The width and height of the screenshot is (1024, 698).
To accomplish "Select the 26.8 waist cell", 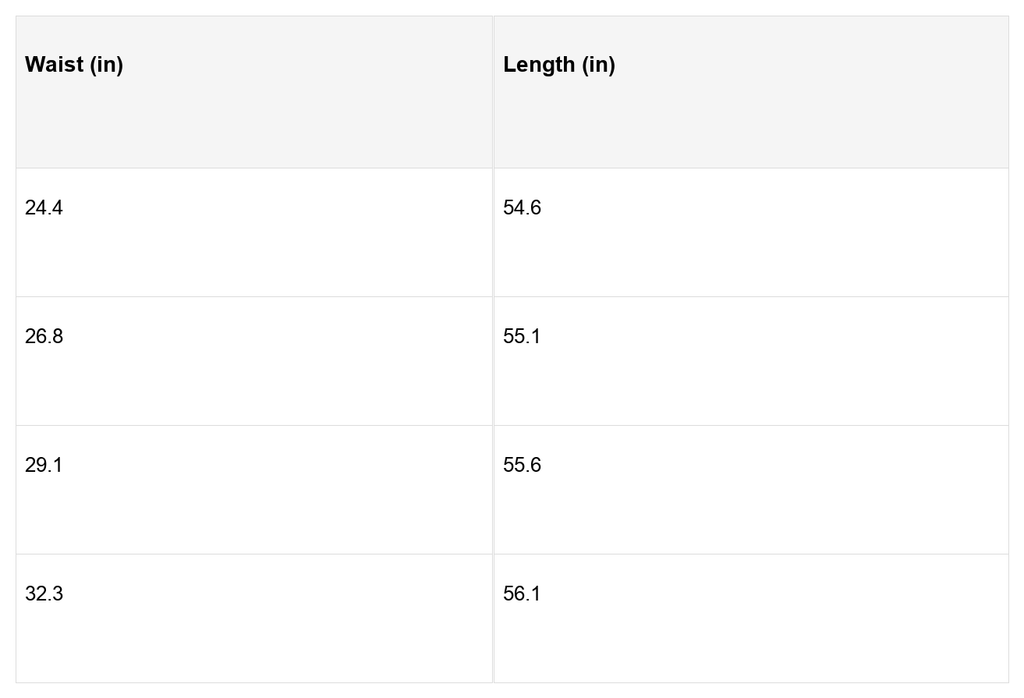I will [x=44, y=336].
